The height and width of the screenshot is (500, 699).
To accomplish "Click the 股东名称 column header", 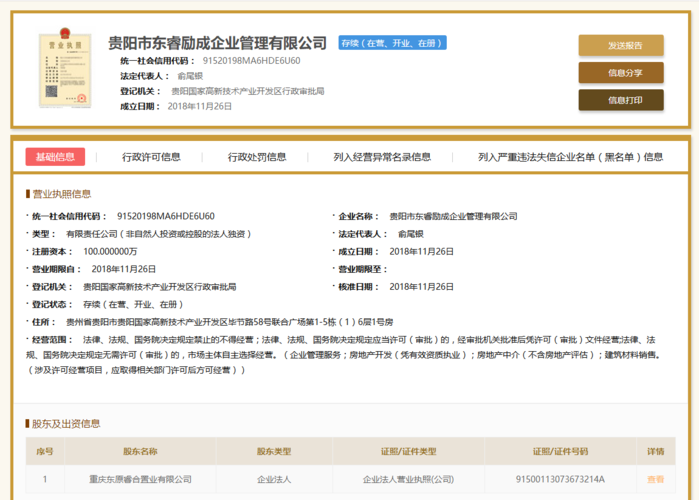I will 140,451.
